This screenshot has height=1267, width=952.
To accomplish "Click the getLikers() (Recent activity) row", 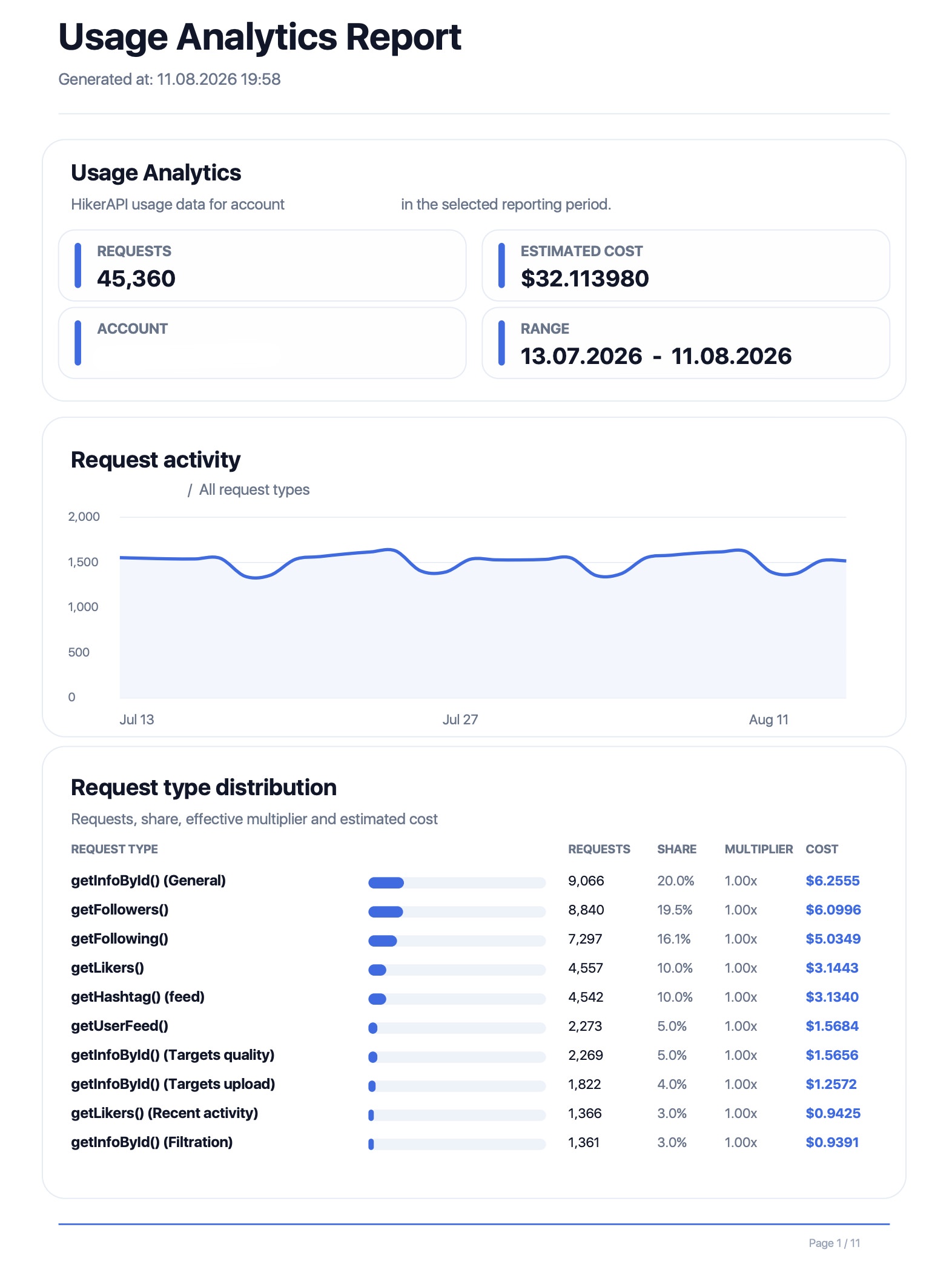I will click(x=466, y=1113).
